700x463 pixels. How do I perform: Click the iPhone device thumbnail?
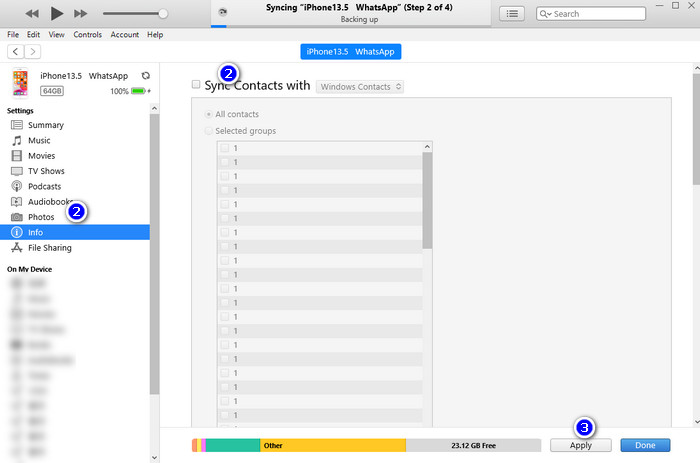tap(20, 83)
